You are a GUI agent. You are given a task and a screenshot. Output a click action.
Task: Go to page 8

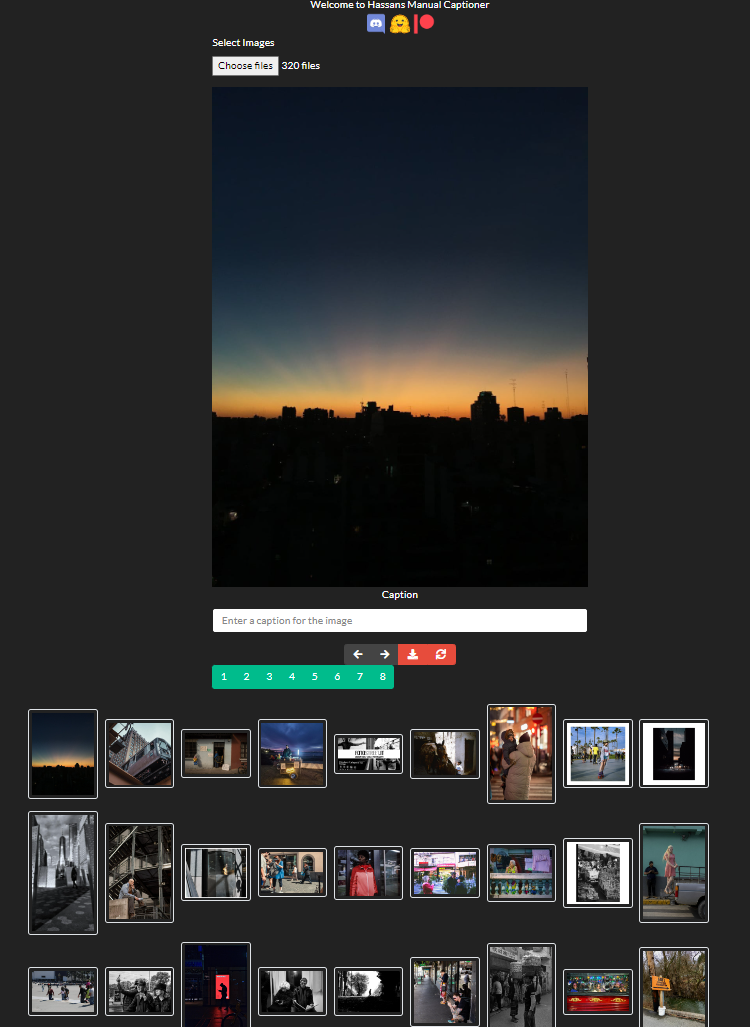pos(383,677)
